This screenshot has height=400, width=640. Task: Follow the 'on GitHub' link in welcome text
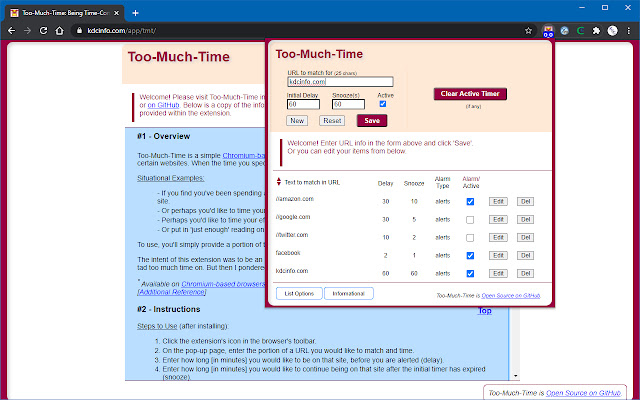click(x=163, y=105)
